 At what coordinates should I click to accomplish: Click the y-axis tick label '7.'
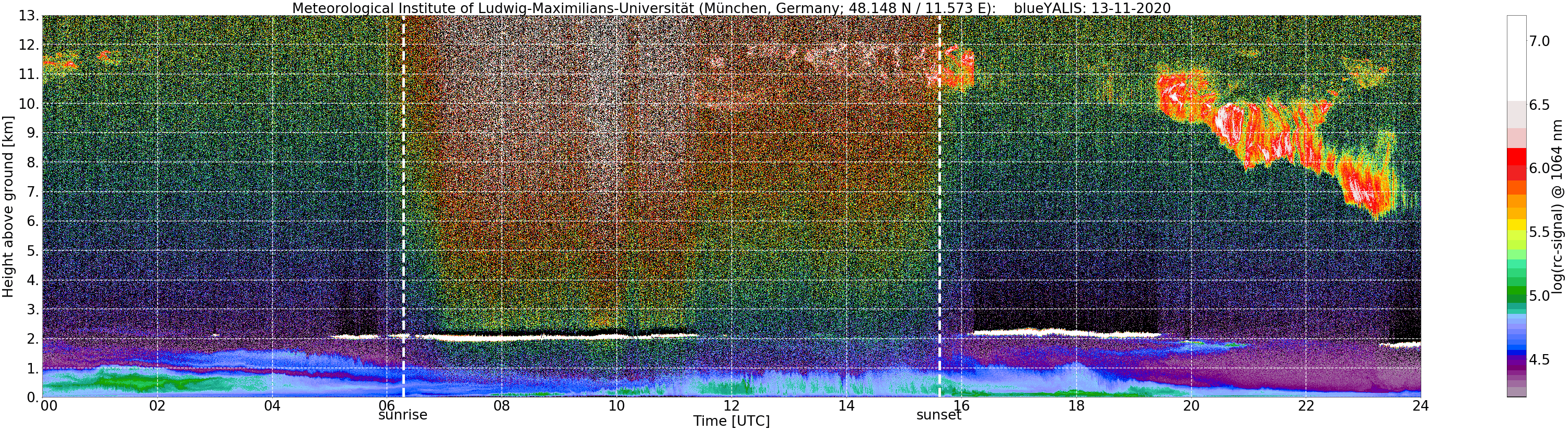coord(32,192)
